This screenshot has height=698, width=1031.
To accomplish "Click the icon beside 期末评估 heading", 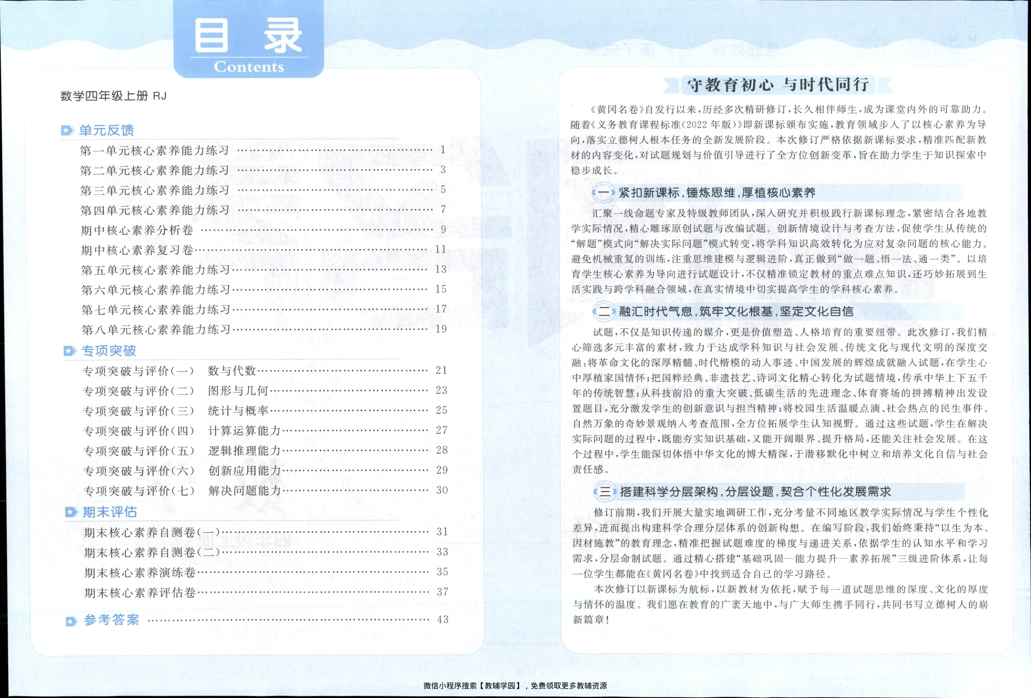I will (x=69, y=510).
